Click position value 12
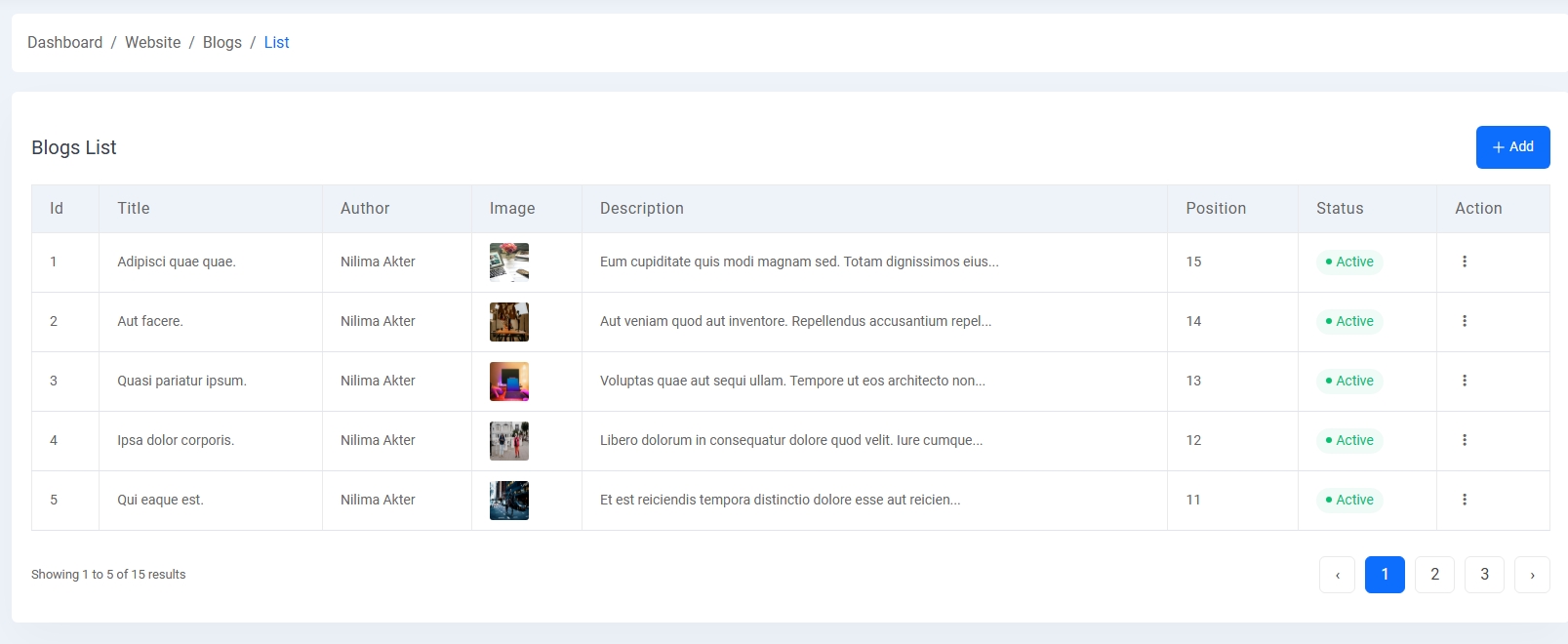This screenshot has width=1568, height=644. pyautogui.click(x=1193, y=440)
